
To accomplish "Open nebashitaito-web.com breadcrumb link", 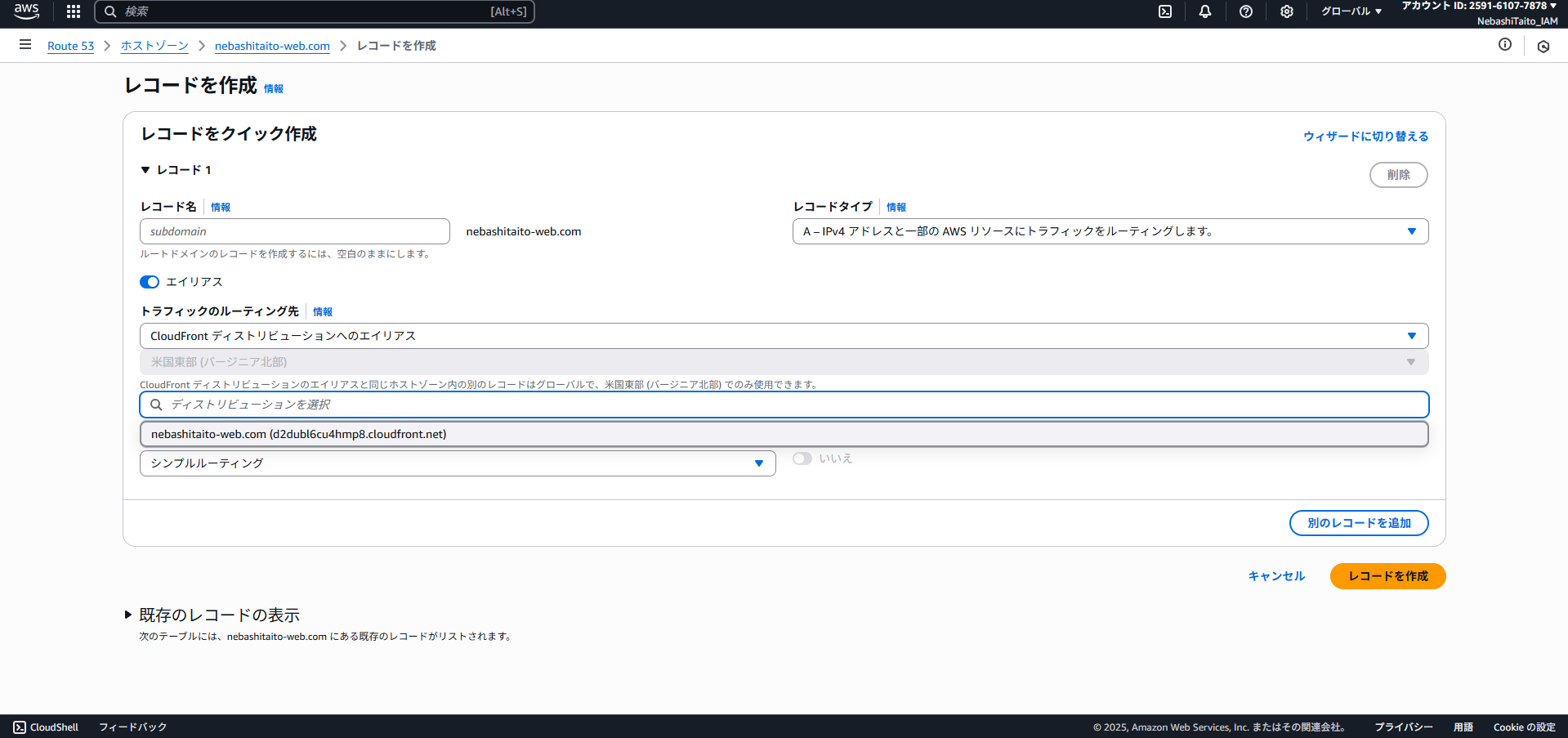I will pyautogui.click(x=272, y=46).
